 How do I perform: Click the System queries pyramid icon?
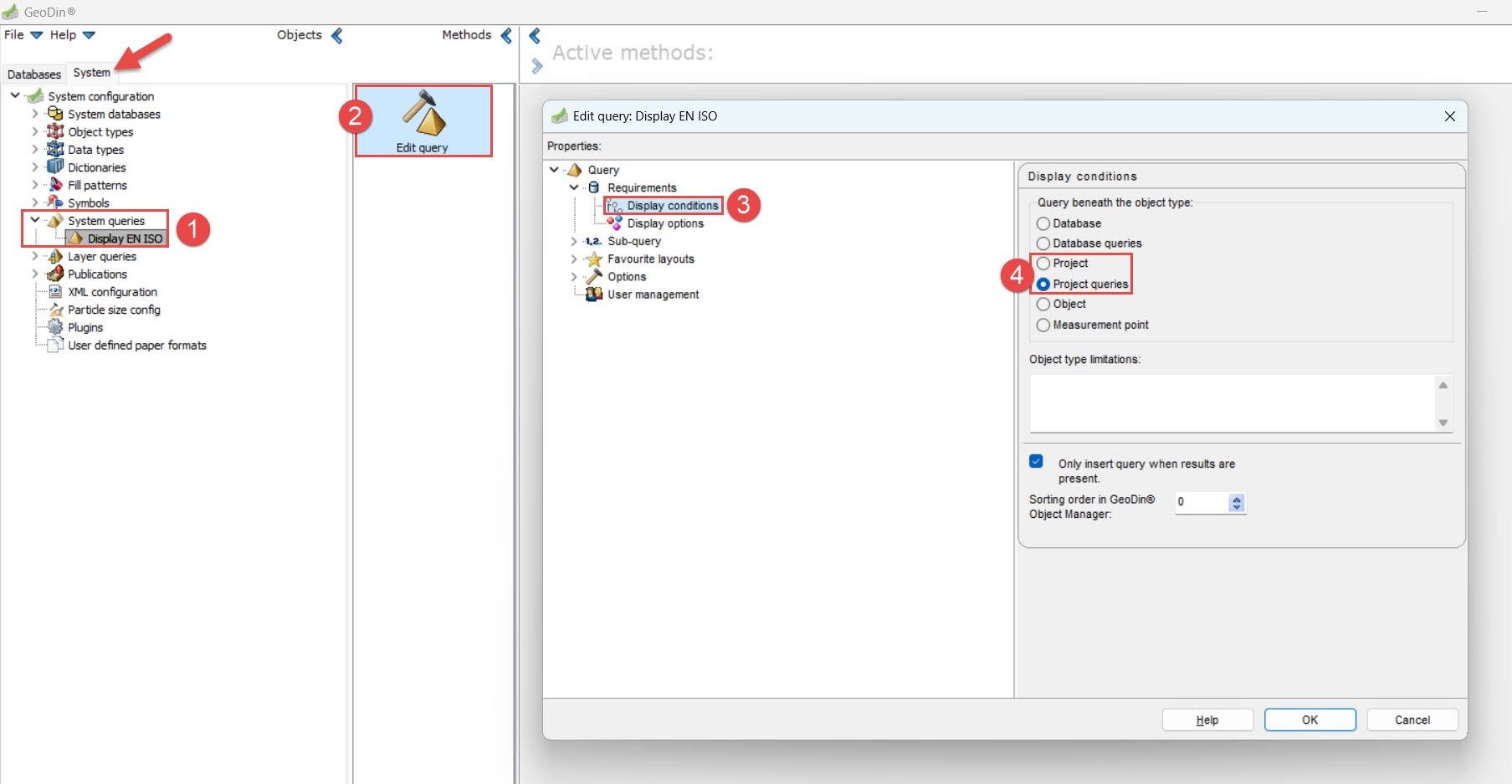pos(55,221)
